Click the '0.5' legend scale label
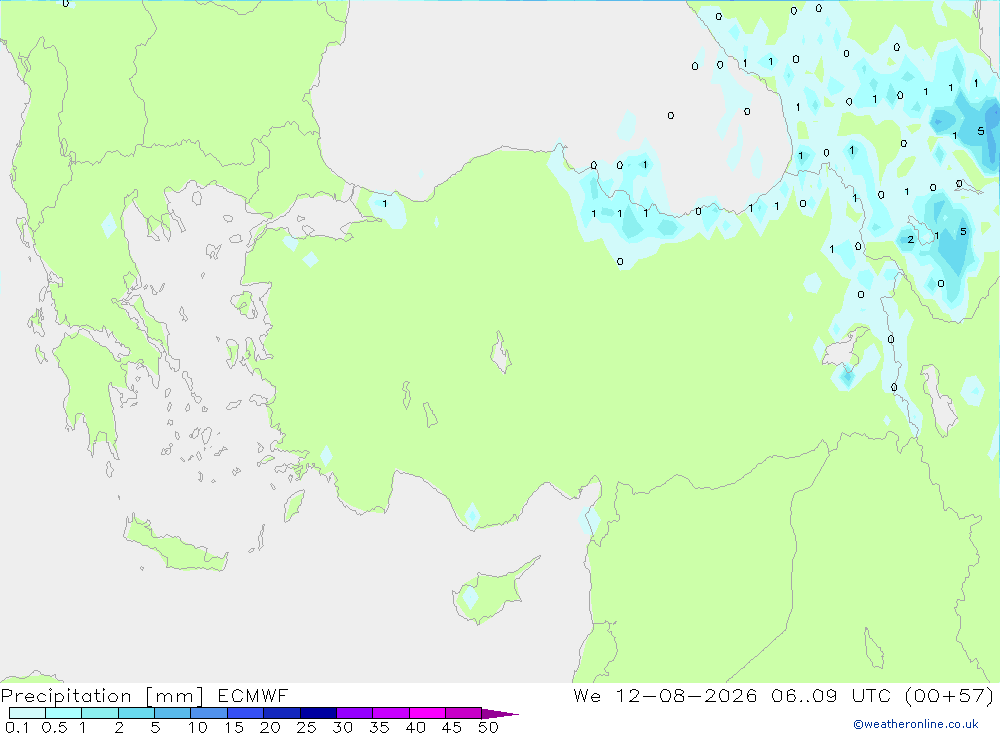 click(x=54, y=727)
